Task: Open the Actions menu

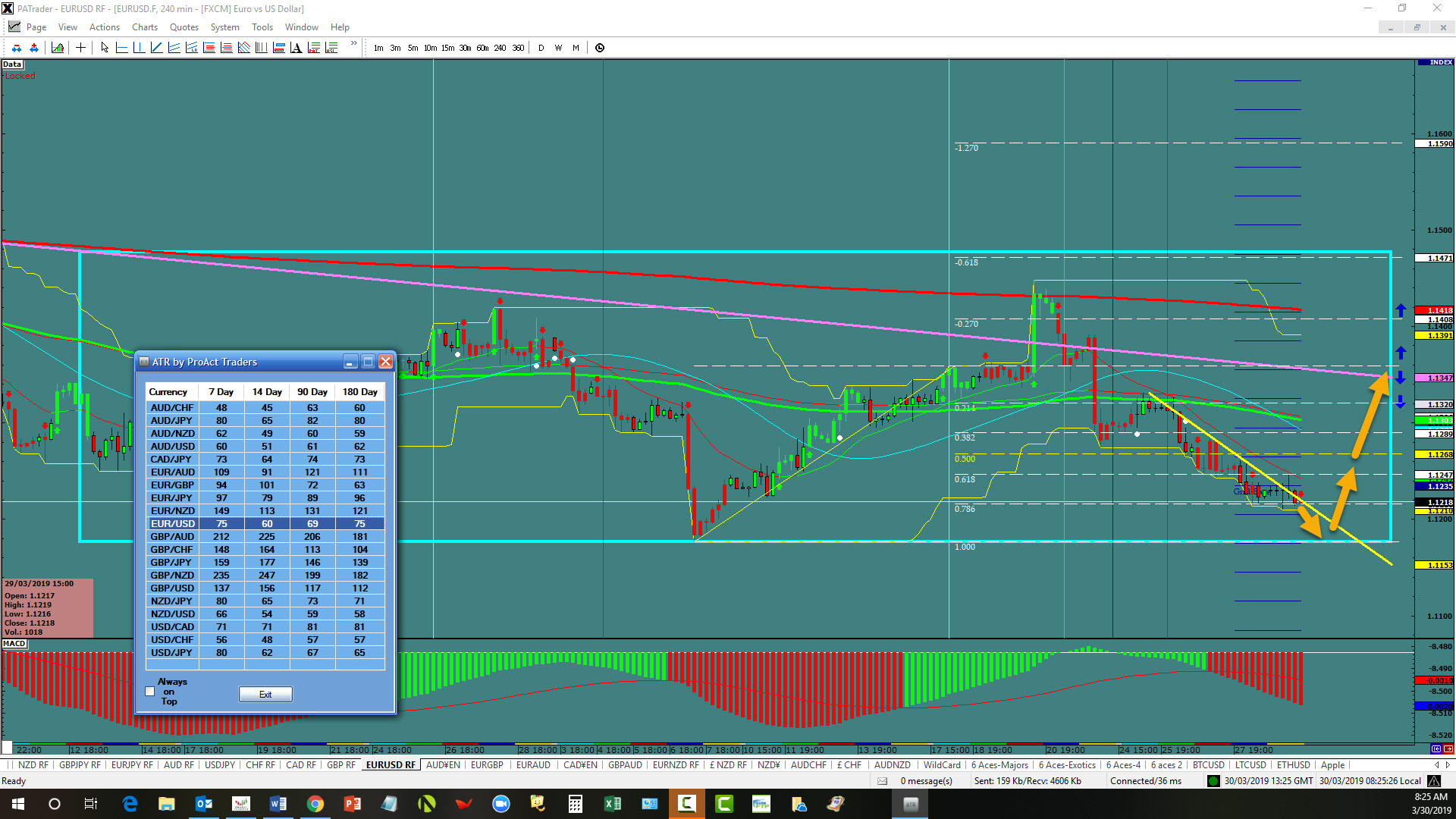Action: (x=105, y=27)
